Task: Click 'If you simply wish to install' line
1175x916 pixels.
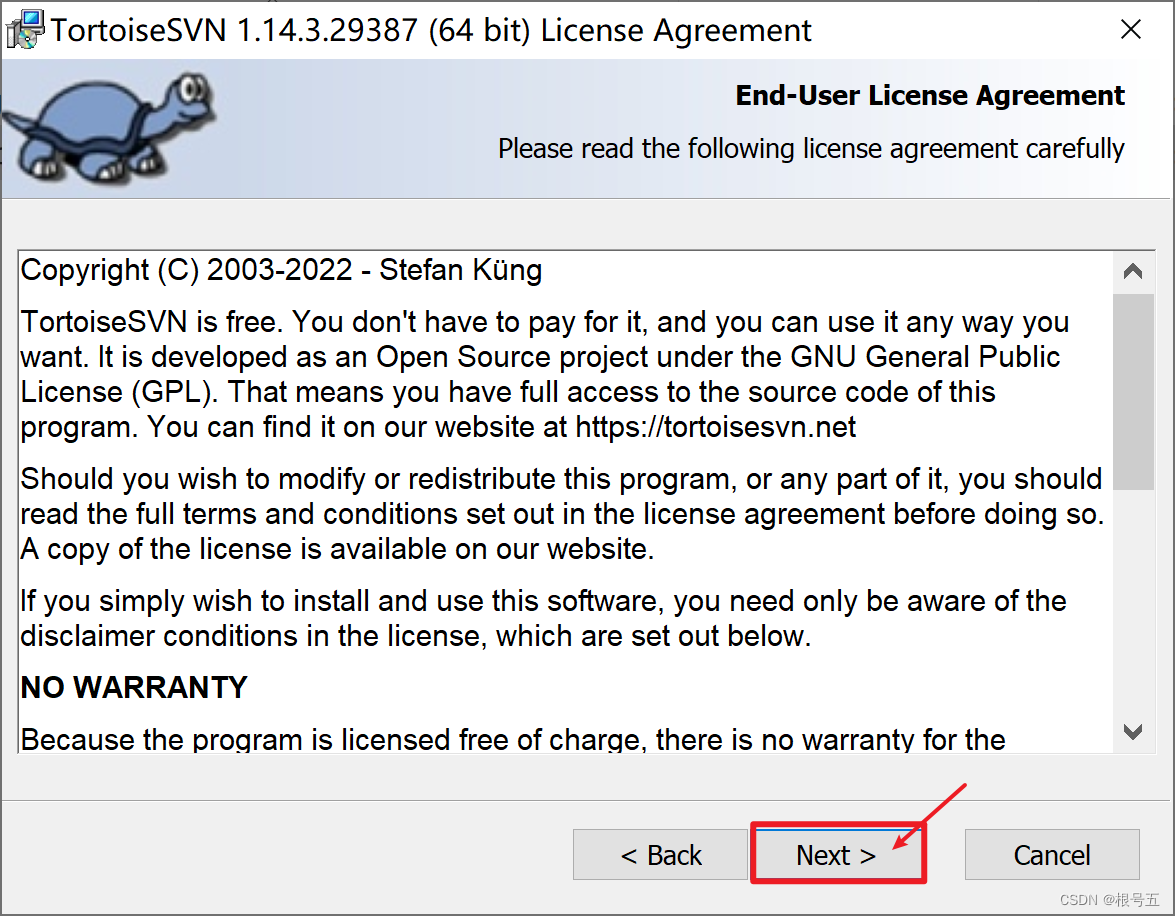Action: [543, 601]
